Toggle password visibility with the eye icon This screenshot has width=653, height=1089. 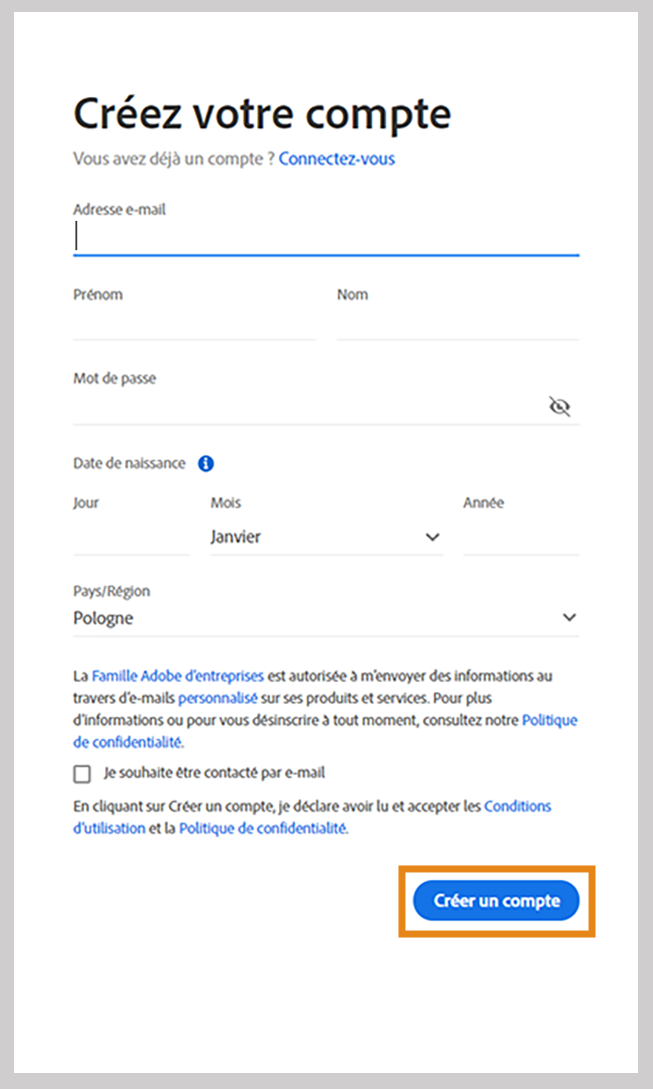pos(560,406)
